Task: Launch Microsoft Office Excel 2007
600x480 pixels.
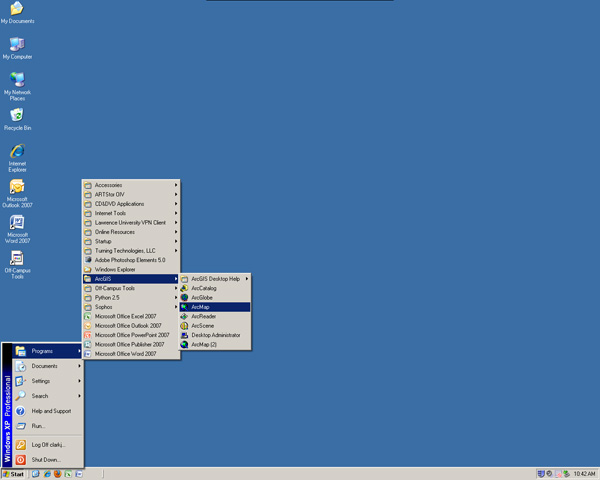Action: tap(131, 316)
